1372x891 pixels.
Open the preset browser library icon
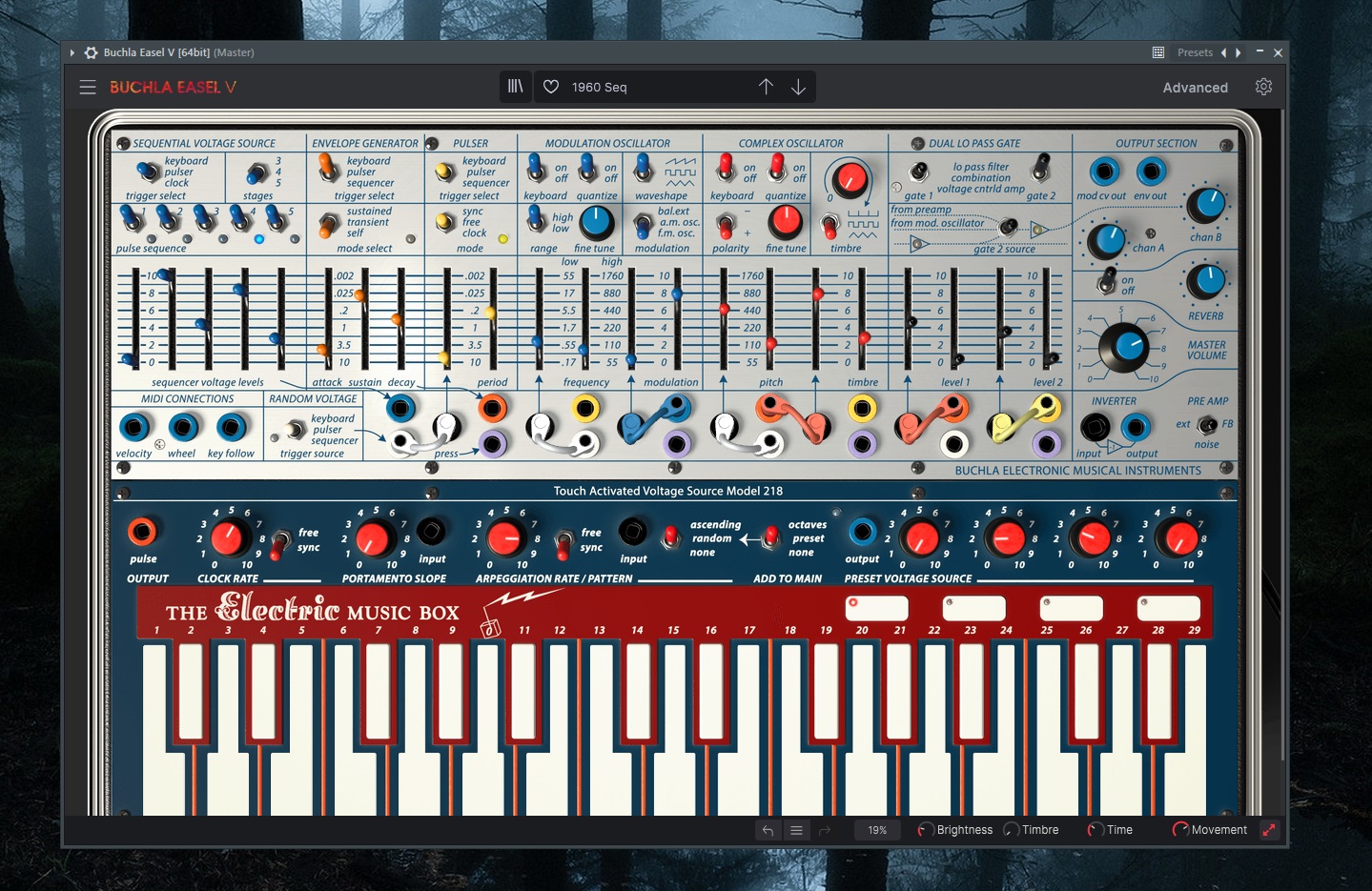pyautogui.click(x=515, y=87)
